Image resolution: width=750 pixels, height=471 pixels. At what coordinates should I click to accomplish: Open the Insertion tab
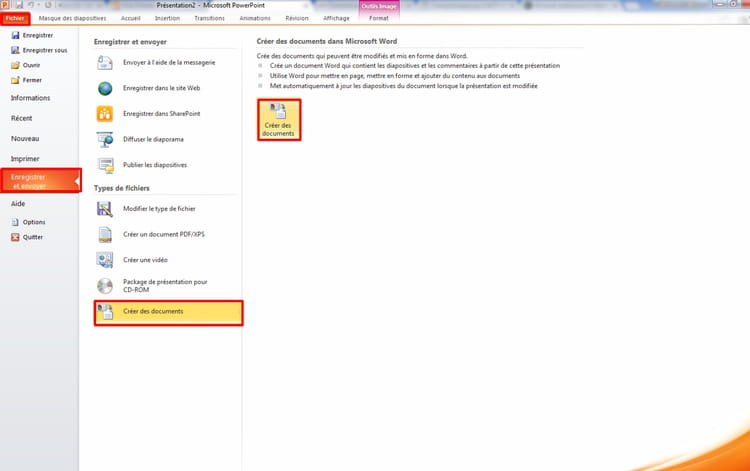pyautogui.click(x=167, y=18)
